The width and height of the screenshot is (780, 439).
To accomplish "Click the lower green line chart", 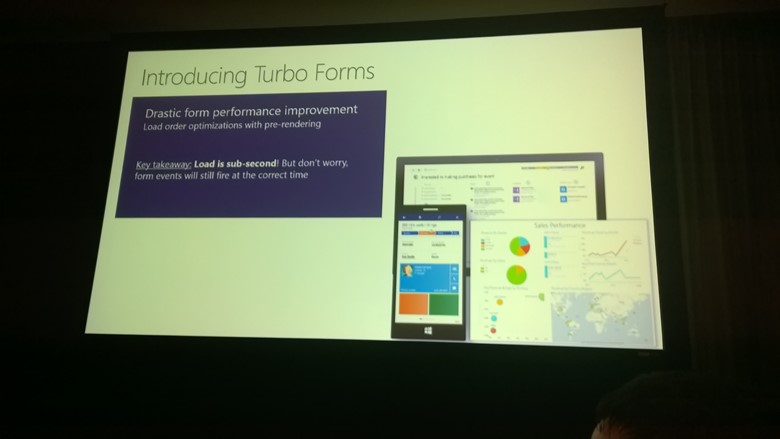I will click(608, 272).
